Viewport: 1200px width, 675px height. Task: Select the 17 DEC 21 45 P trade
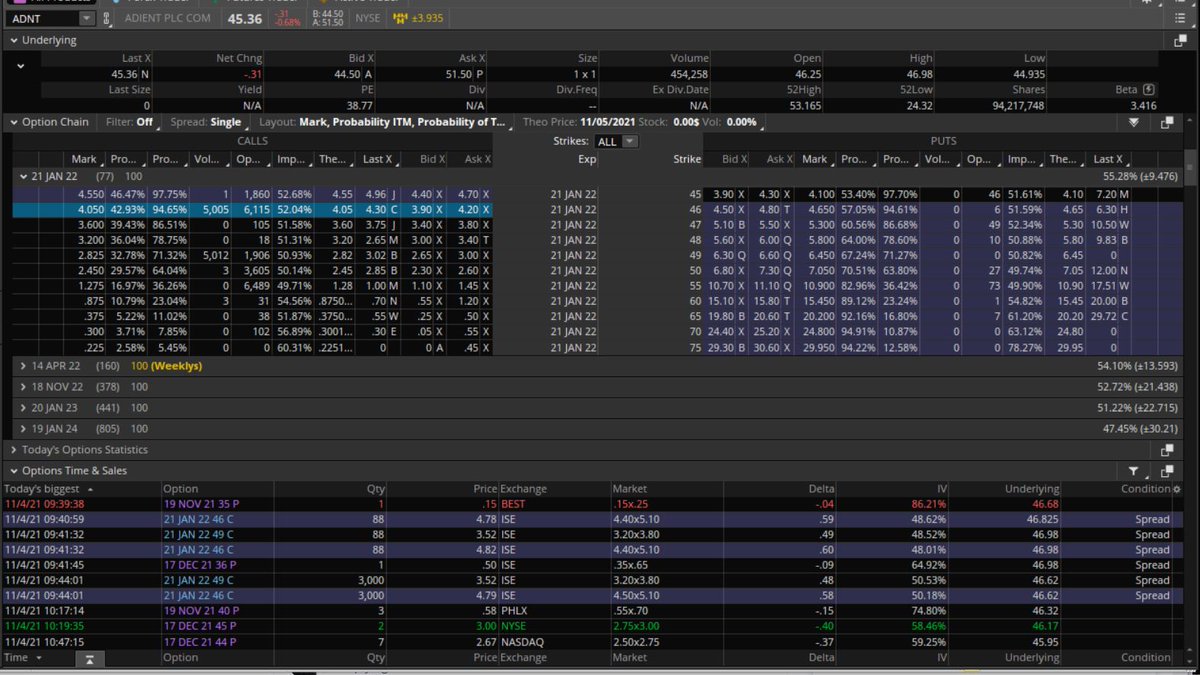click(588, 626)
